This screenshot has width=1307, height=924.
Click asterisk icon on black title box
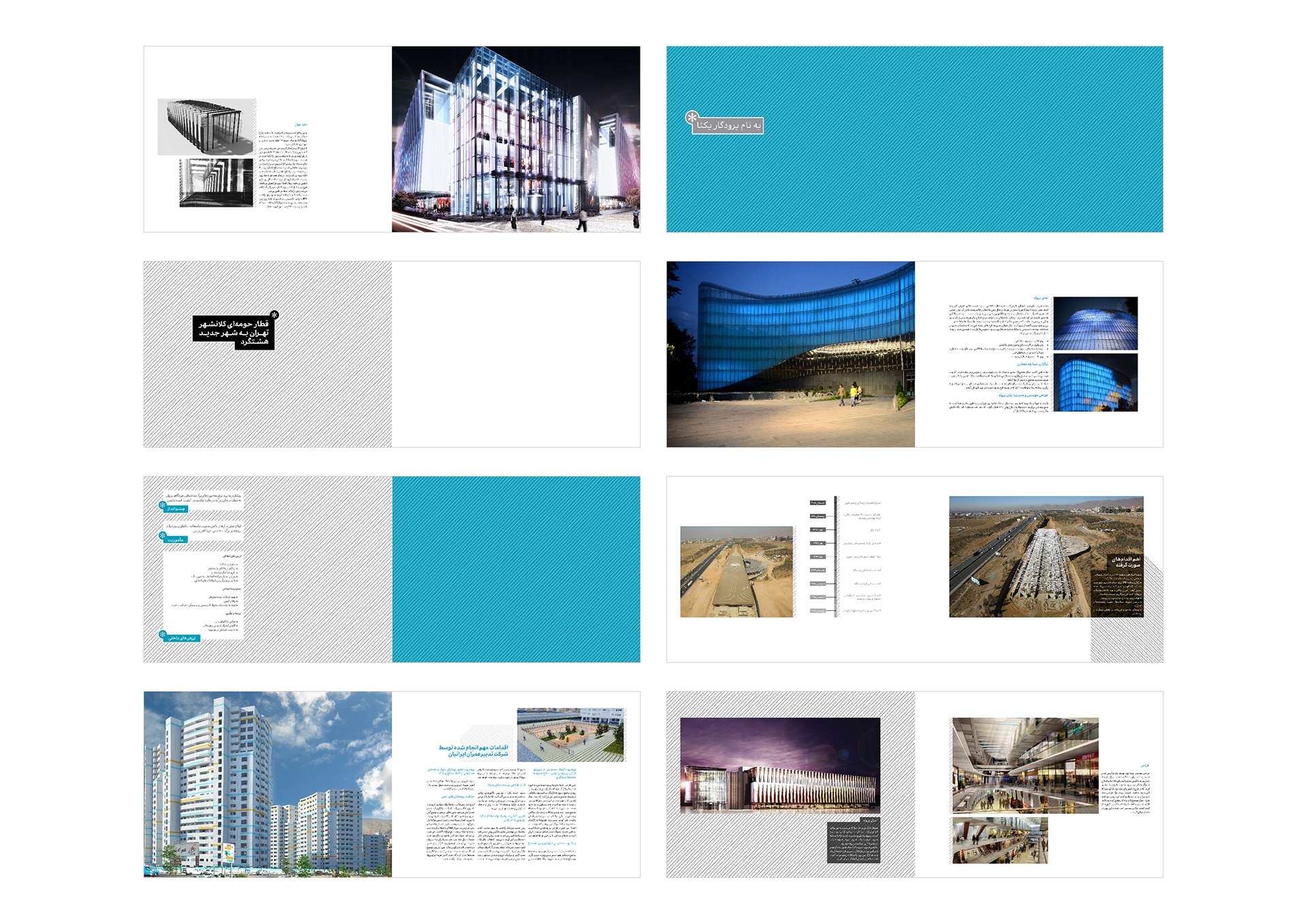click(274, 314)
